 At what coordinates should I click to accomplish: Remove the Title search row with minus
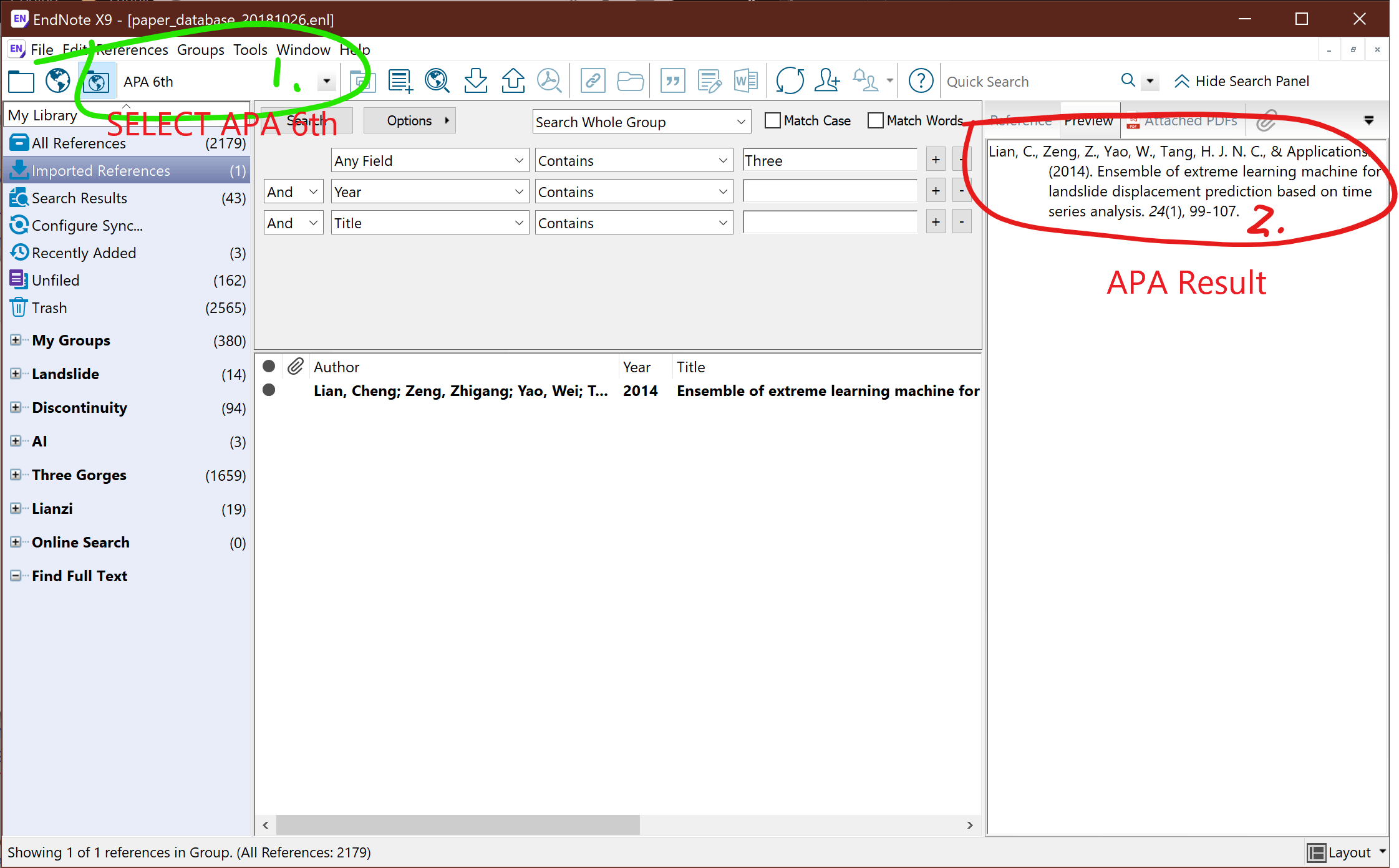point(962,222)
